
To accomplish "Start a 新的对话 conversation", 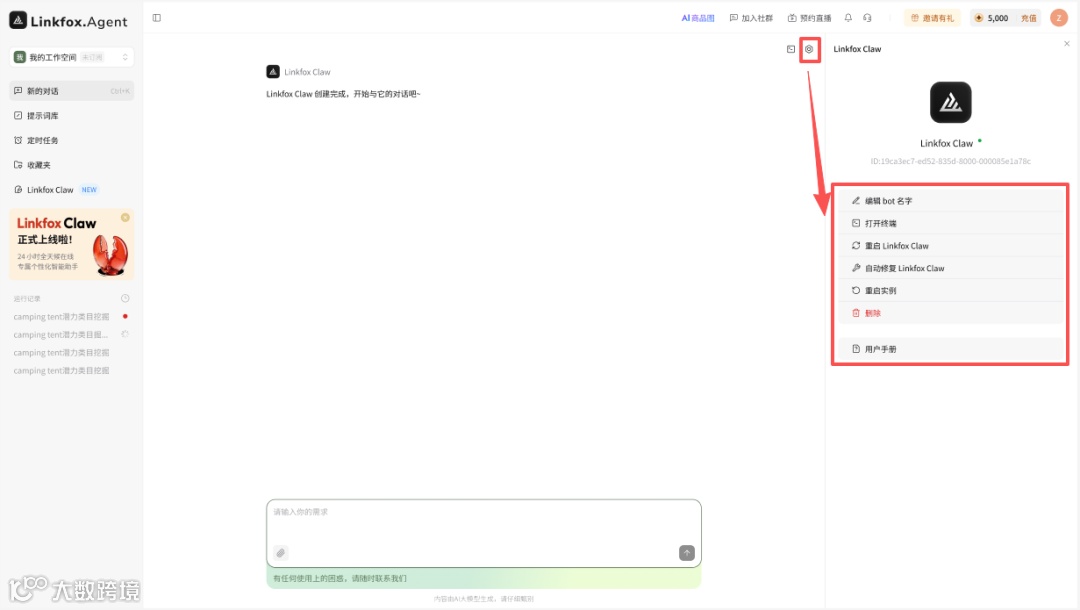I will click(72, 91).
